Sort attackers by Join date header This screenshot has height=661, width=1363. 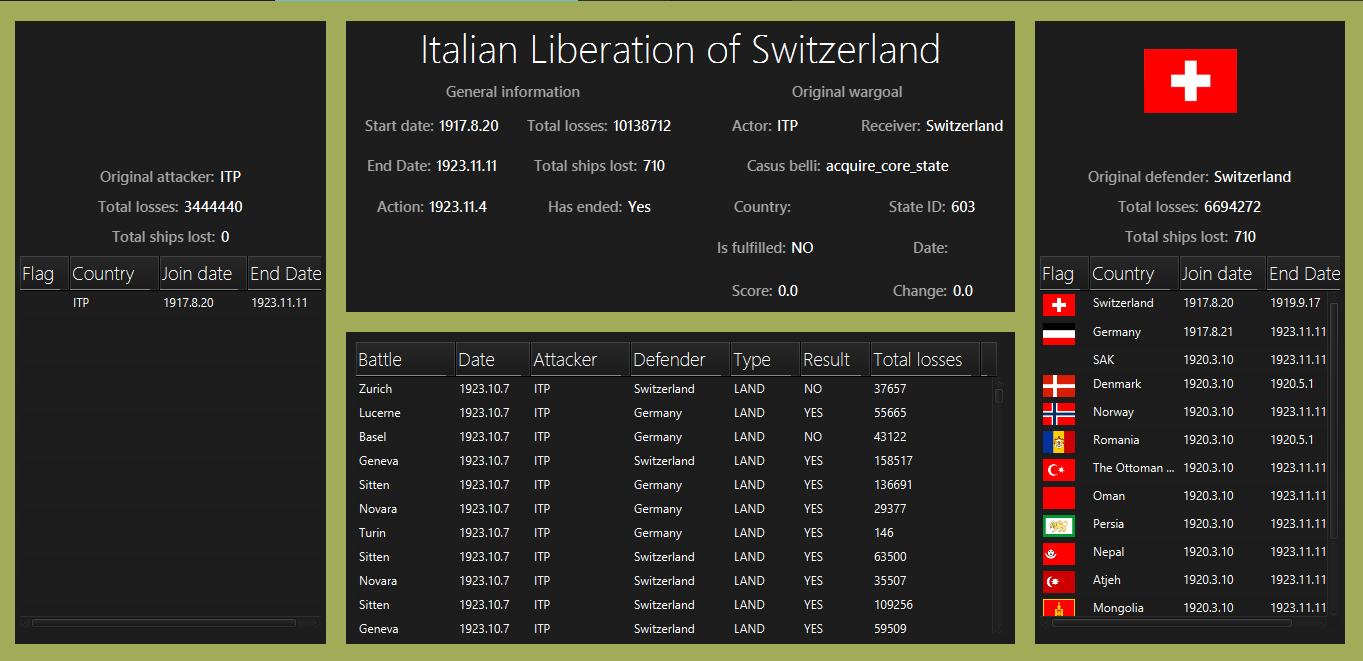click(x=204, y=273)
